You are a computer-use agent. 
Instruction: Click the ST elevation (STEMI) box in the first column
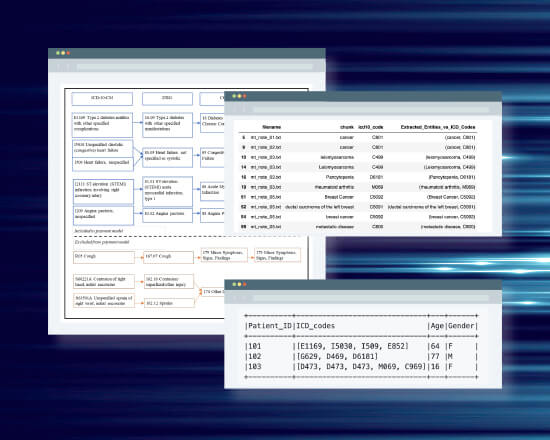tap(103, 192)
